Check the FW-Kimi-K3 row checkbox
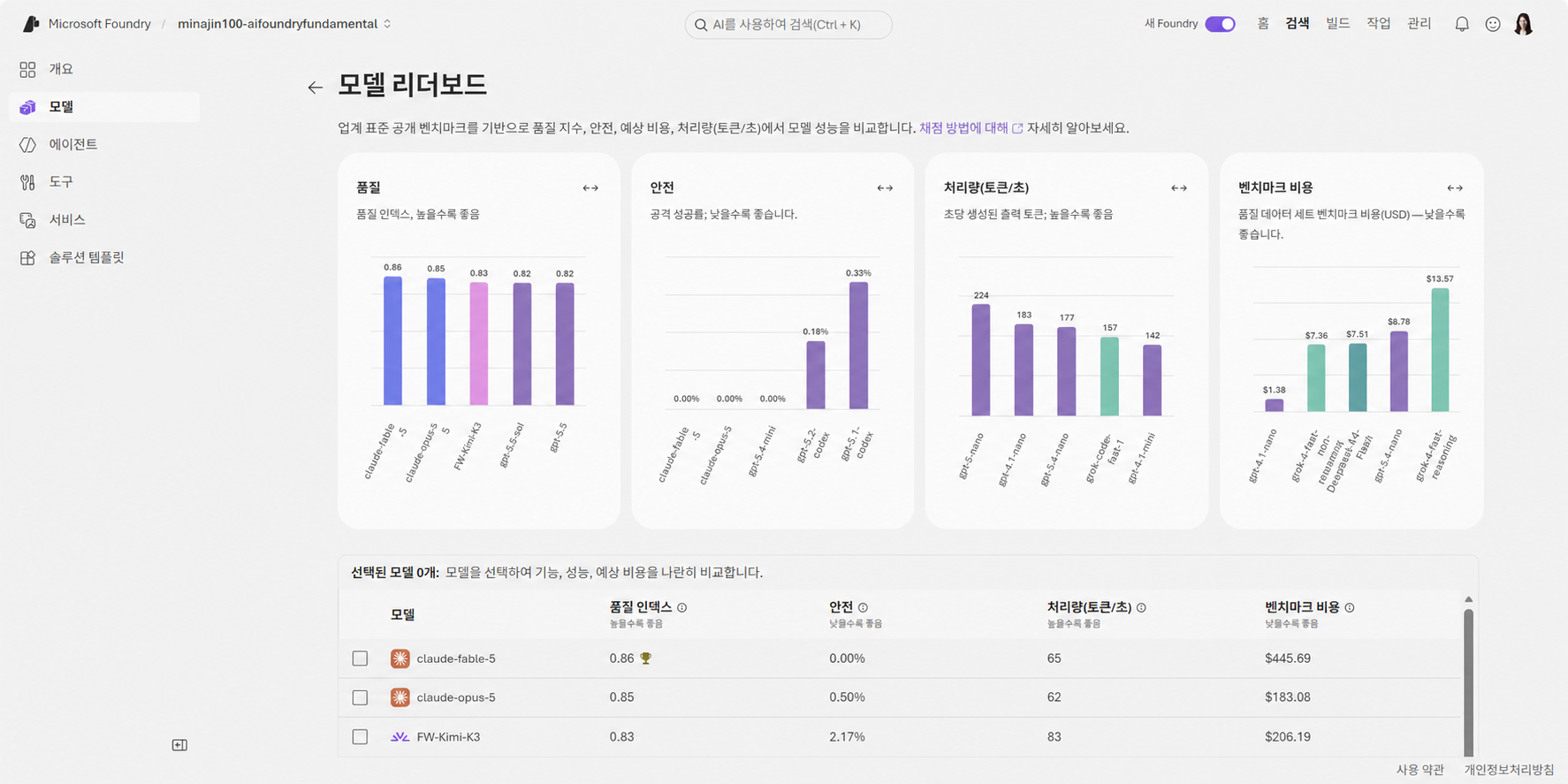Image resolution: width=1568 pixels, height=784 pixels. coord(360,736)
